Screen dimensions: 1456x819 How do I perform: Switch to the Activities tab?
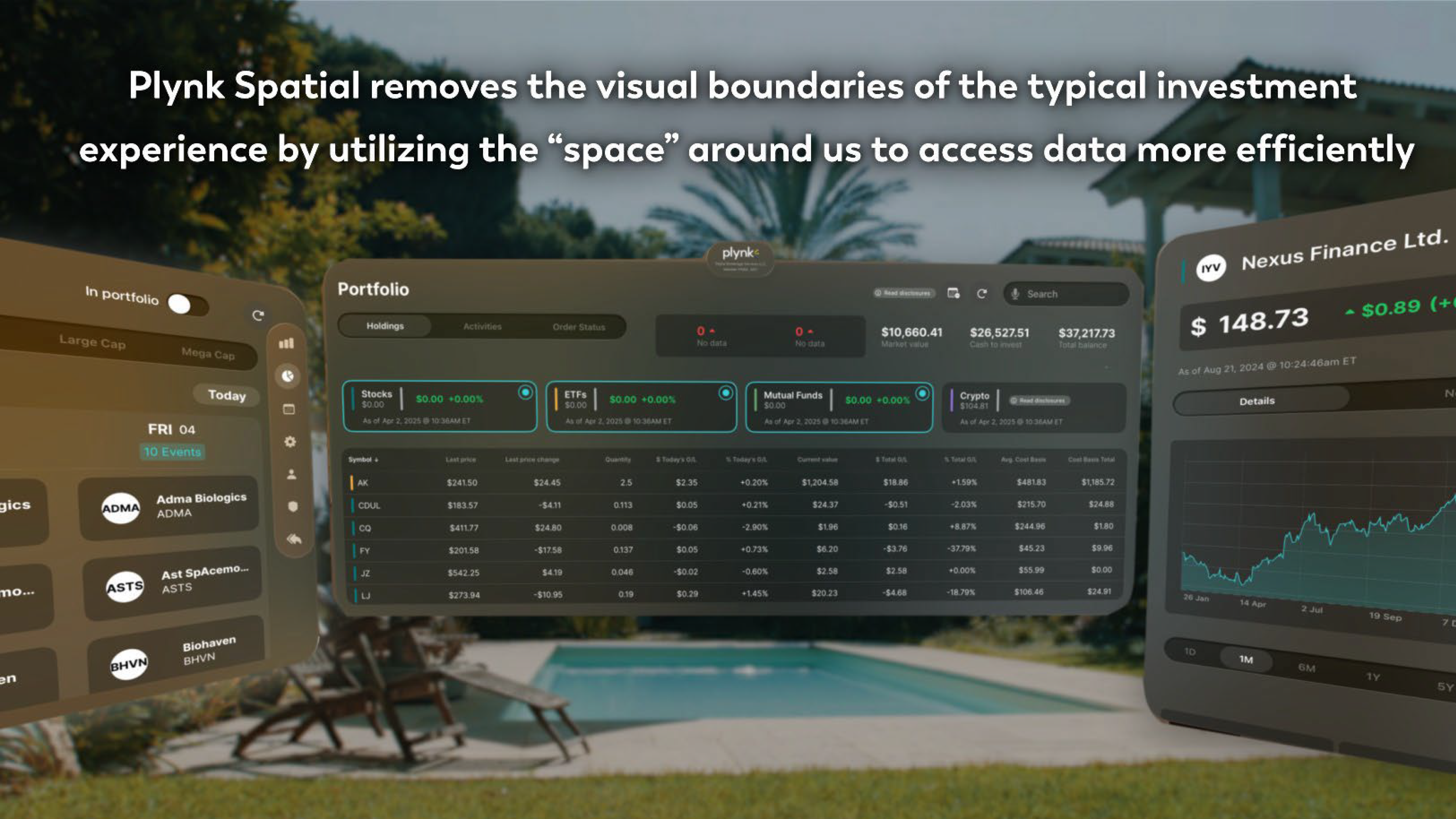(x=482, y=327)
